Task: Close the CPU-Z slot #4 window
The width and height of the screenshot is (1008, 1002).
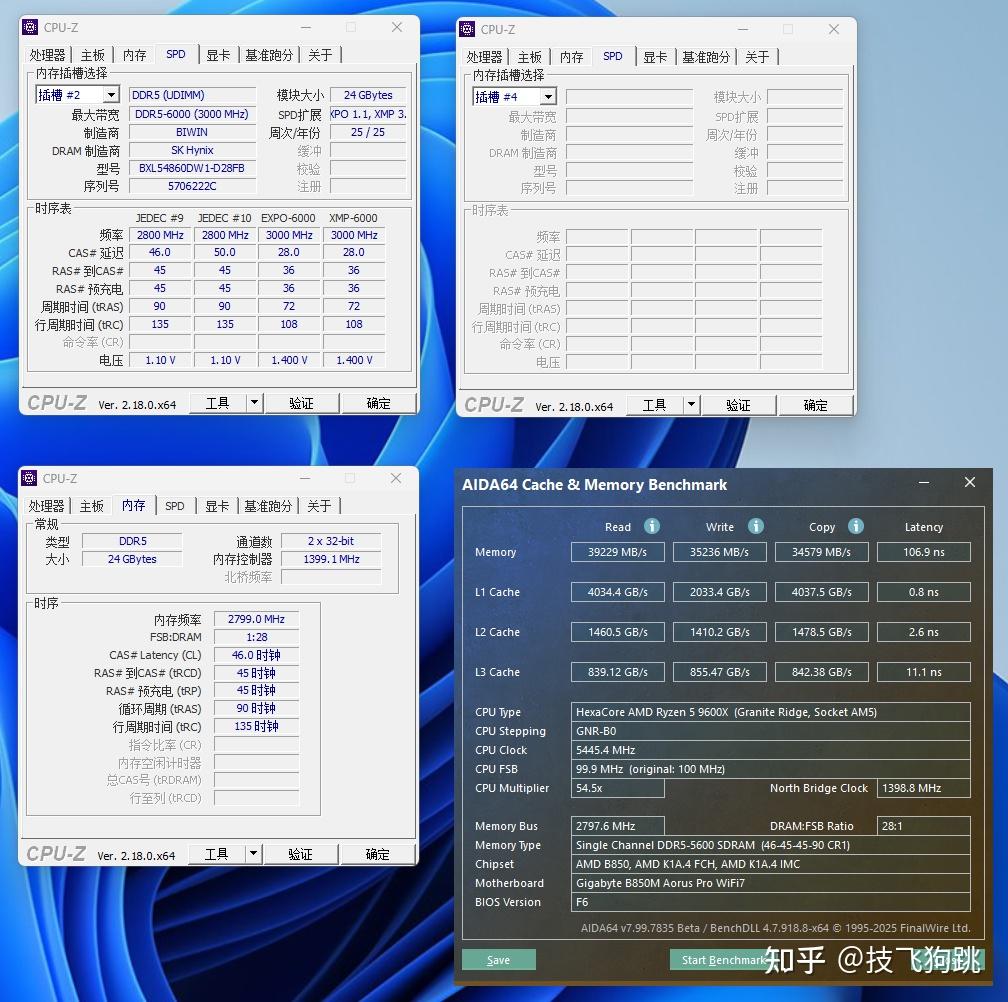Action: (834, 29)
